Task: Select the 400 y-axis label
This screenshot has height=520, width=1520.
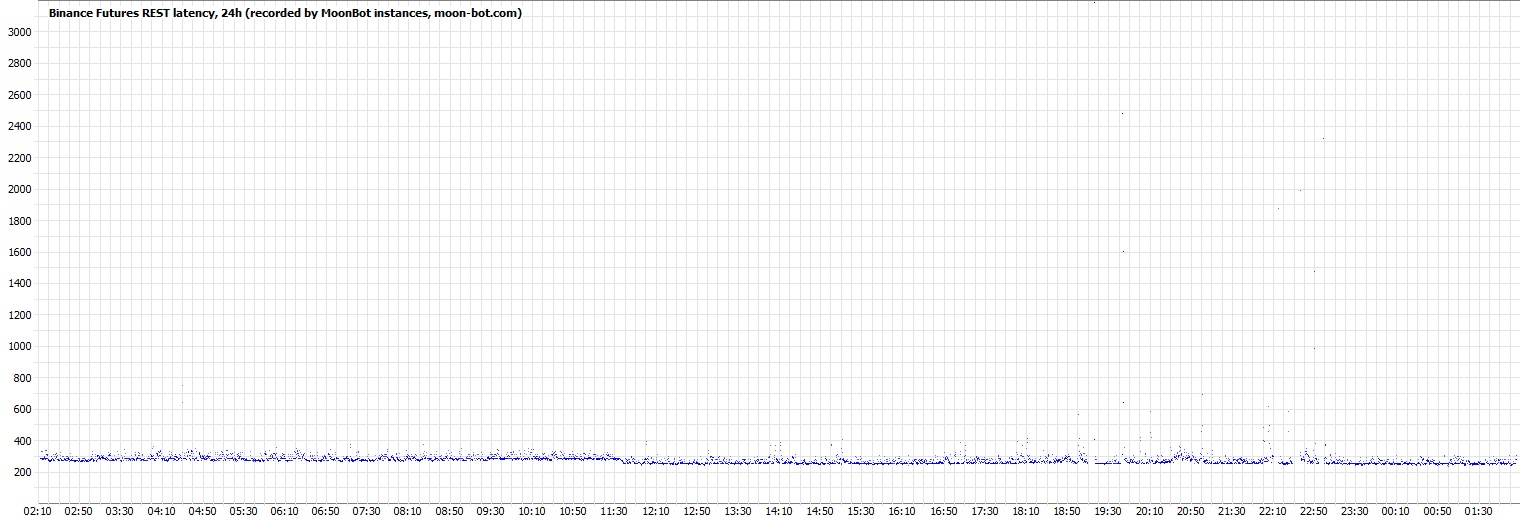Action: (23, 441)
